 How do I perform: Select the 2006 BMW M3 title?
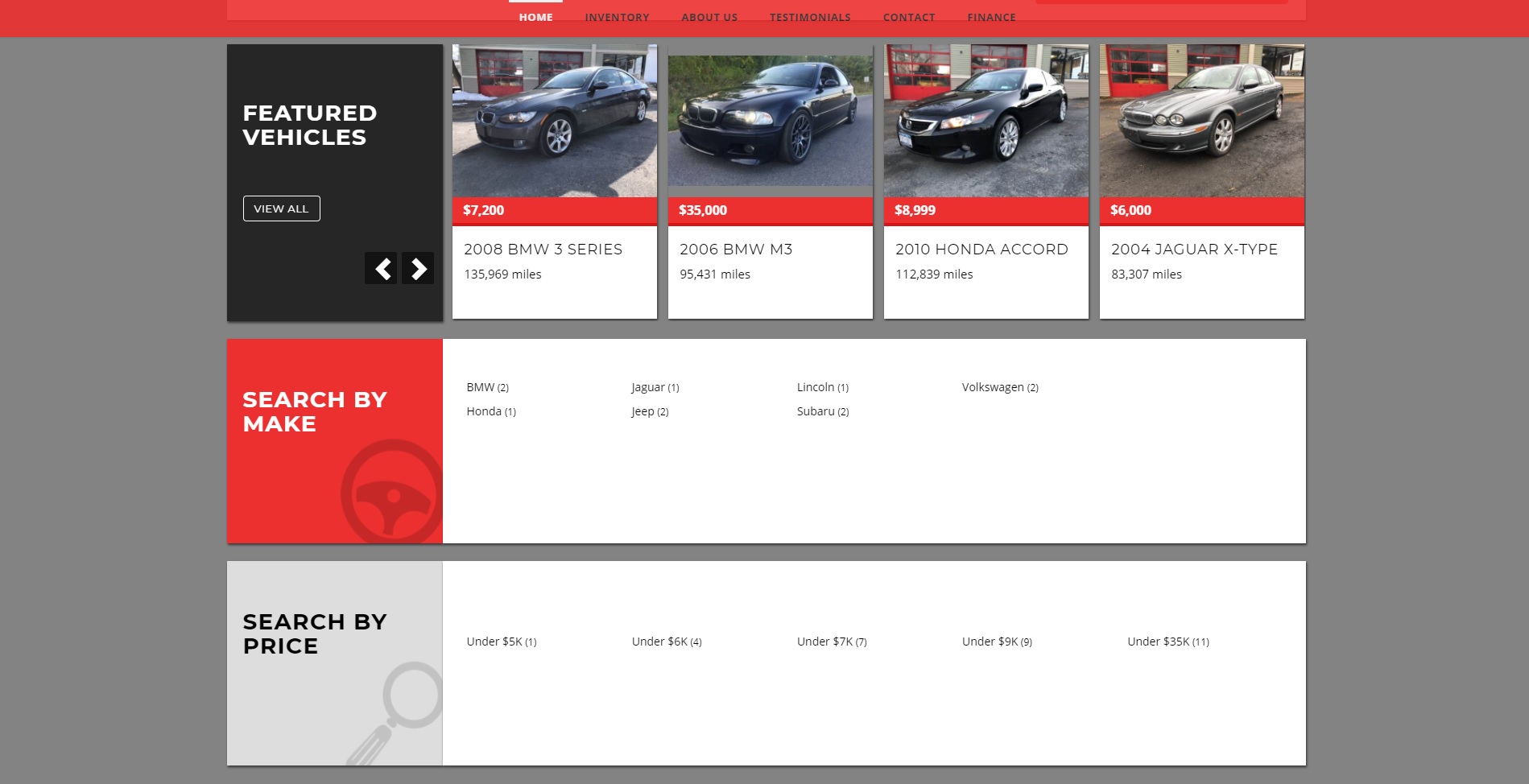coord(736,250)
